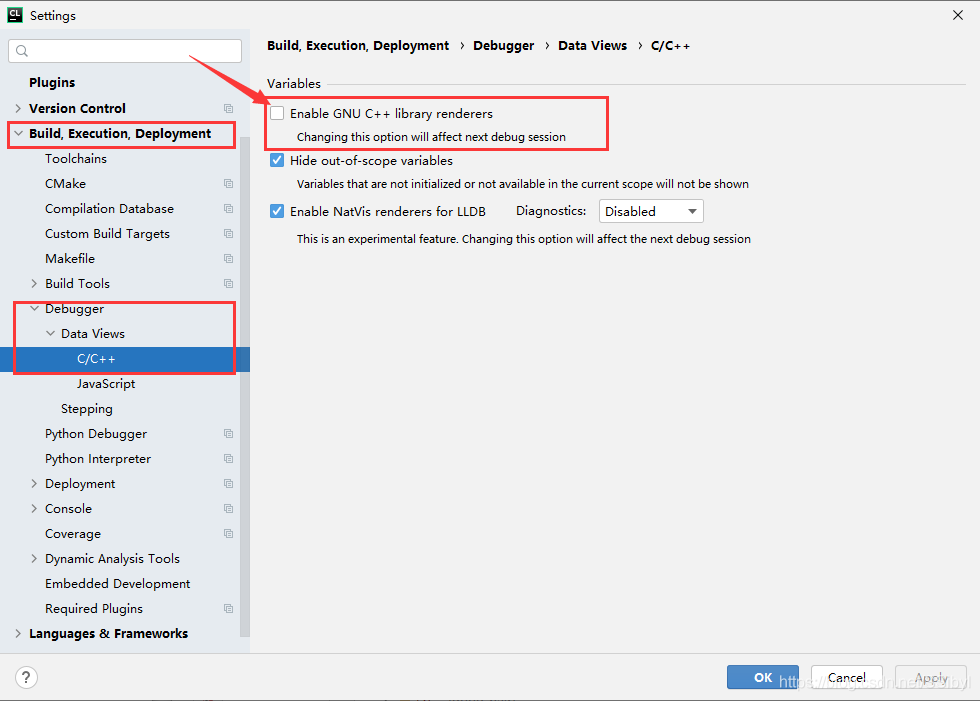980x701 pixels.
Task: Expand Dynamic Analysis Tools node
Action: coord(34,559)
